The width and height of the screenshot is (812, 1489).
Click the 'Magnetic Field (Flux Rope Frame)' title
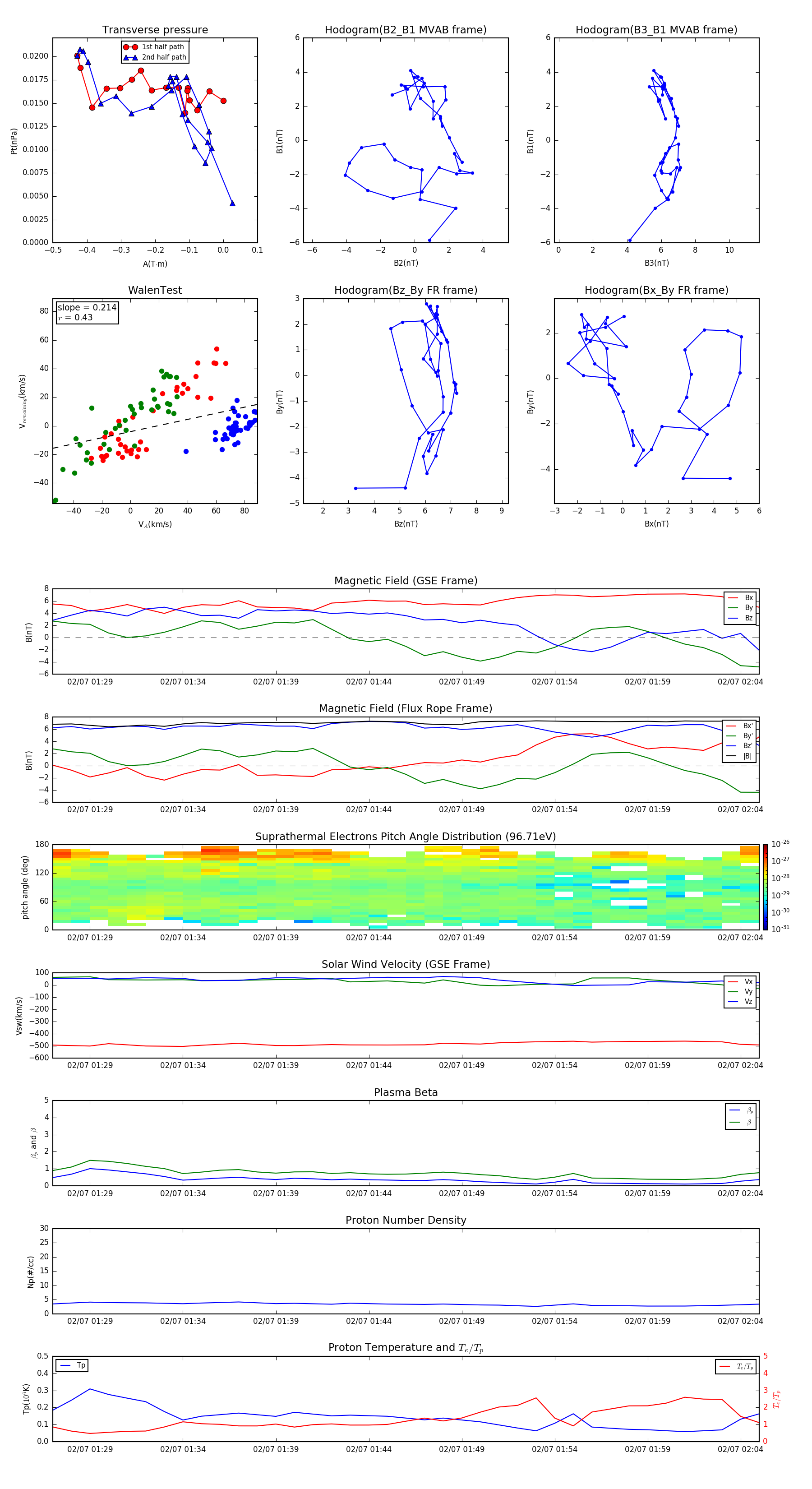click(406, 709)
